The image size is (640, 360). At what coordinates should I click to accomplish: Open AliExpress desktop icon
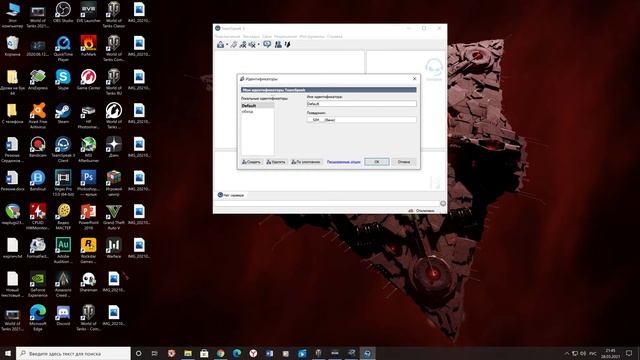(38, 80)
